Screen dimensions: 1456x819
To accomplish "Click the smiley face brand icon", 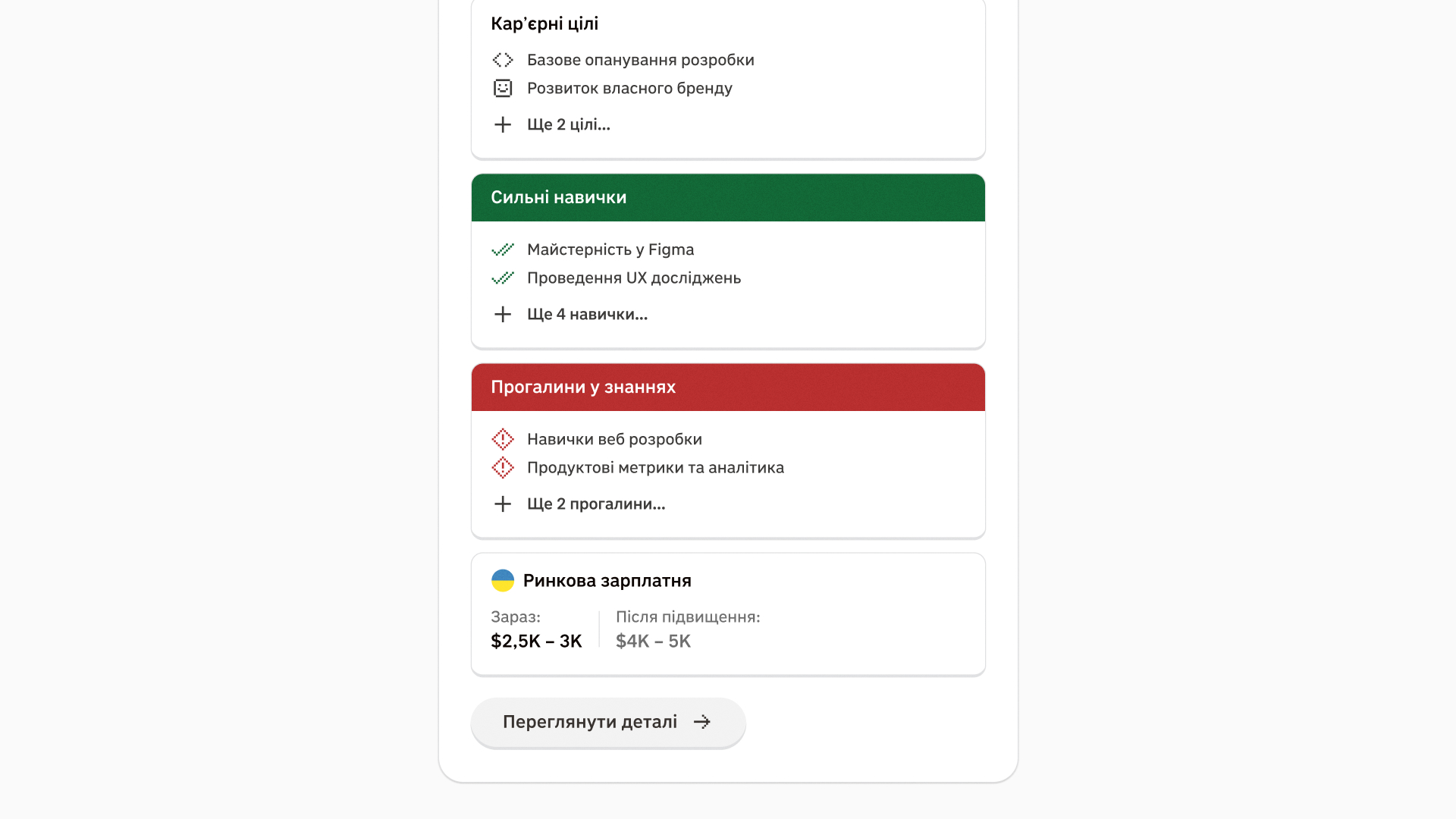I will pyautogui.click(x=503, y=88).
